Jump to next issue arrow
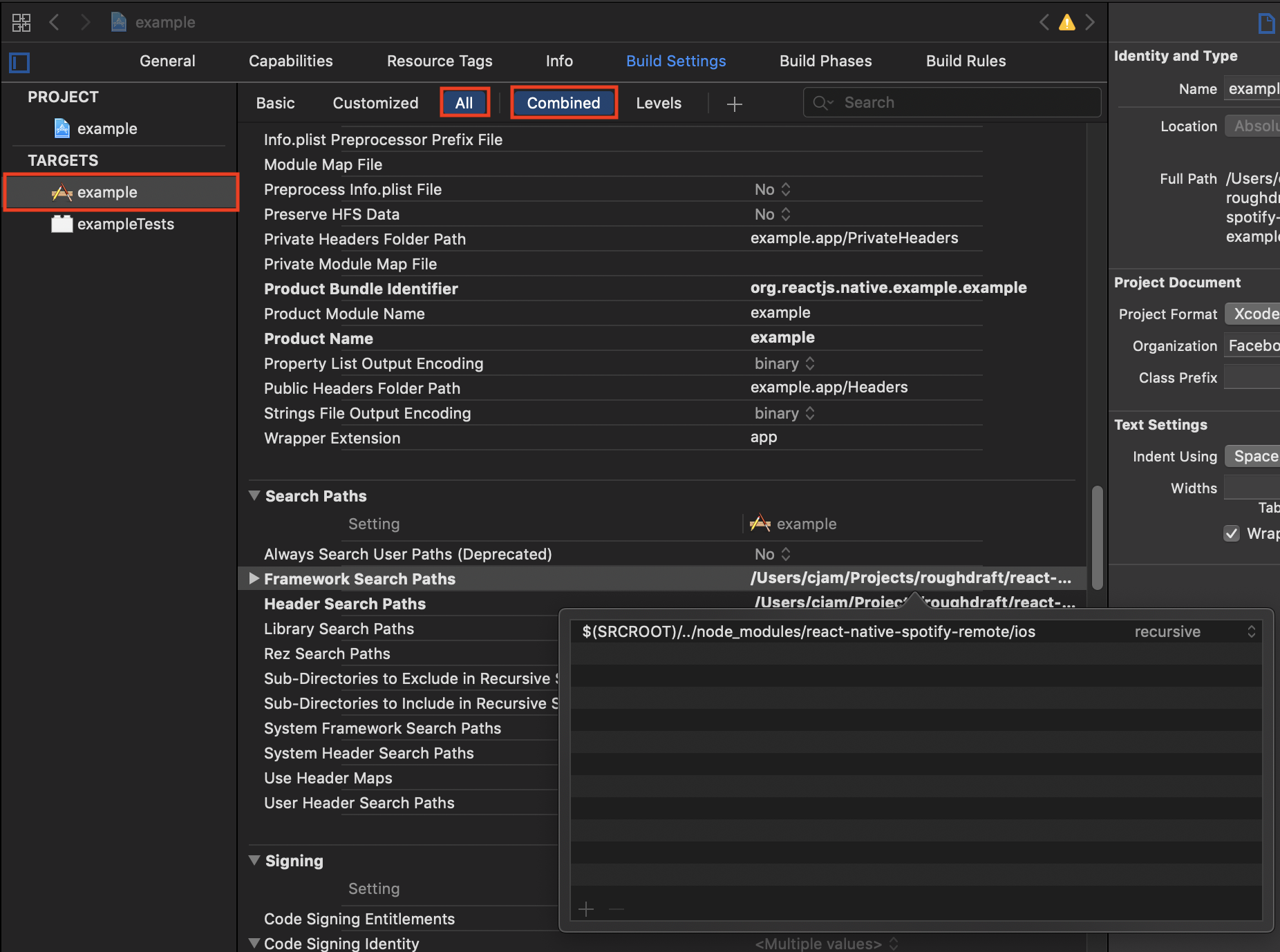The image size is (1280, 952). 1090,22
